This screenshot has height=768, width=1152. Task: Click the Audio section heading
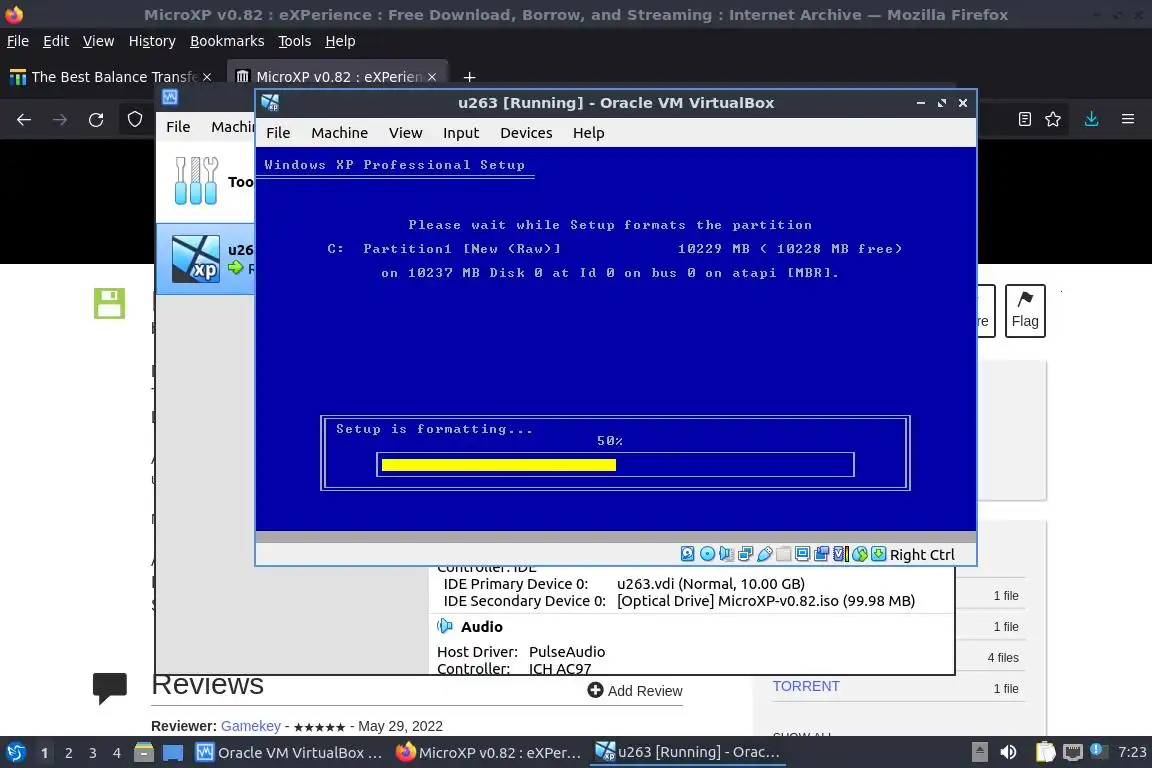click(482, 627)
